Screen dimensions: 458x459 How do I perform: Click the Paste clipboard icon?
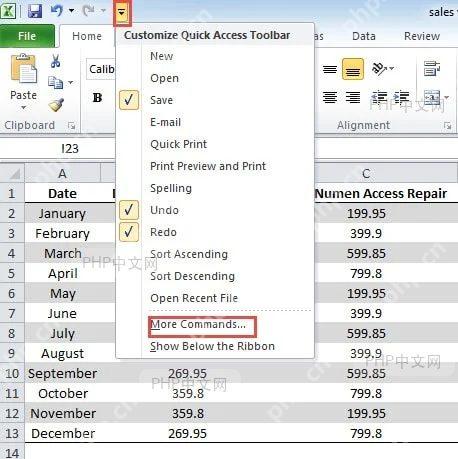tap(23, 69)
